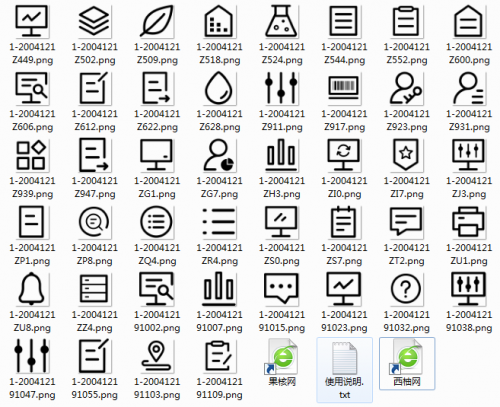Screen dimensions: 500x407
Task: Select the barcode laptop icon Z917.png
Action: click(x=344, y=88)
